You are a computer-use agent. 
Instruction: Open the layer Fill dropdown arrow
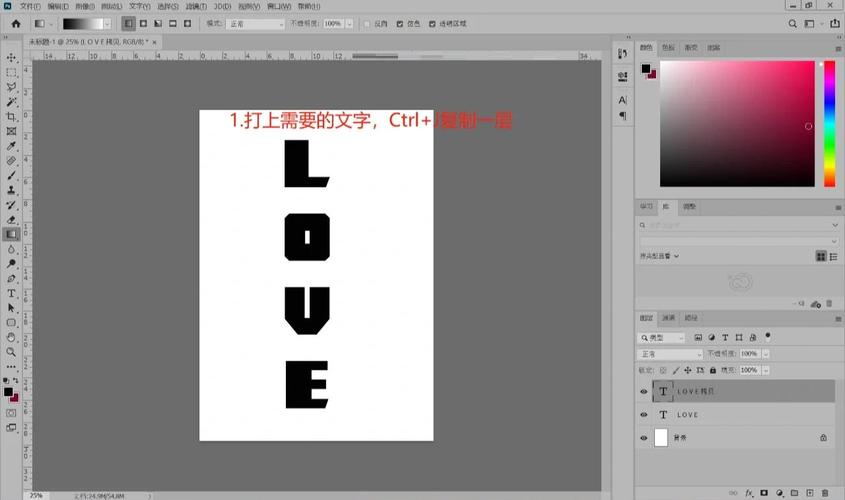tap(766, 370)
